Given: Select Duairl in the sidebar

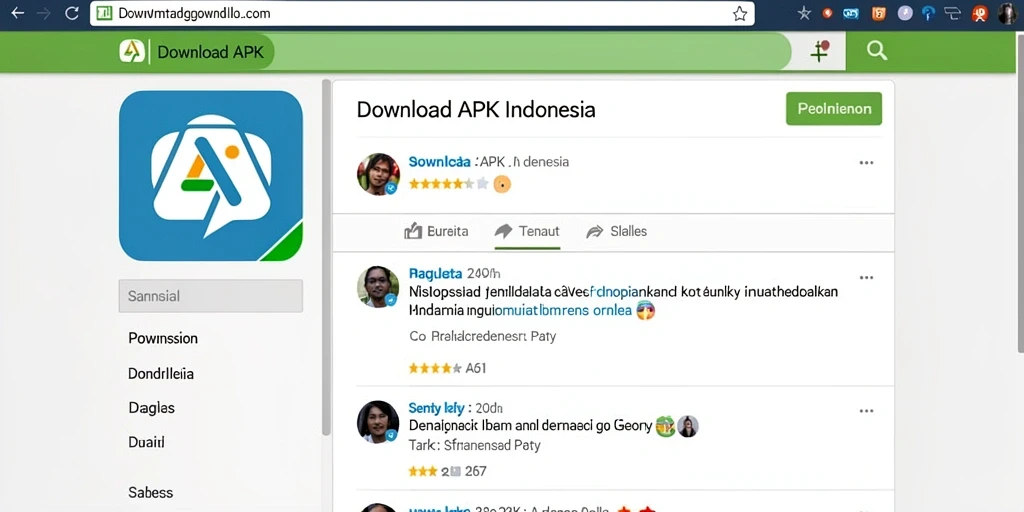Looking at the screenshot, I should [x=146, y=442].
